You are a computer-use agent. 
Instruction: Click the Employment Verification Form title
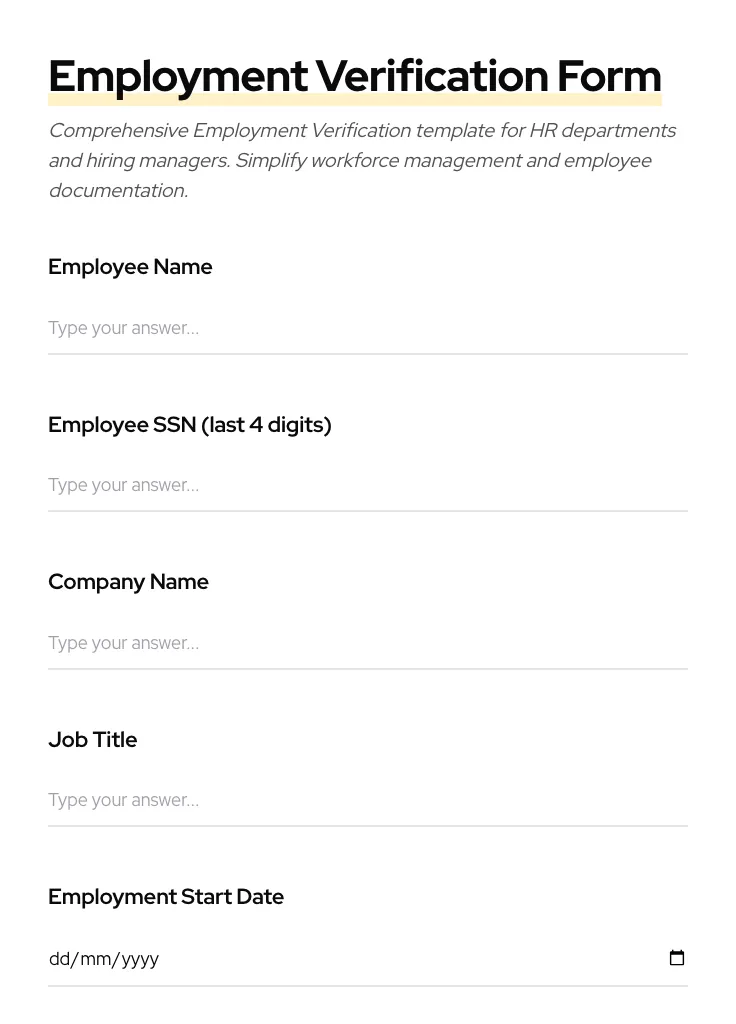[355, 75]
